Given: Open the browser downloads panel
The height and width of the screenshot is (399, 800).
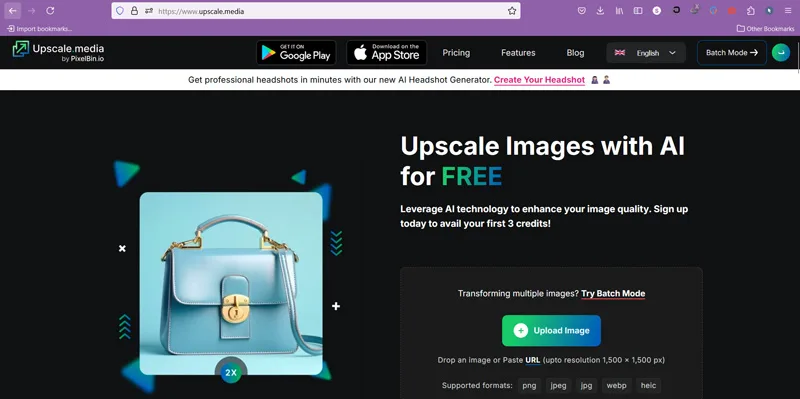Looking at the screenshot, I should [x=600, y=11].
